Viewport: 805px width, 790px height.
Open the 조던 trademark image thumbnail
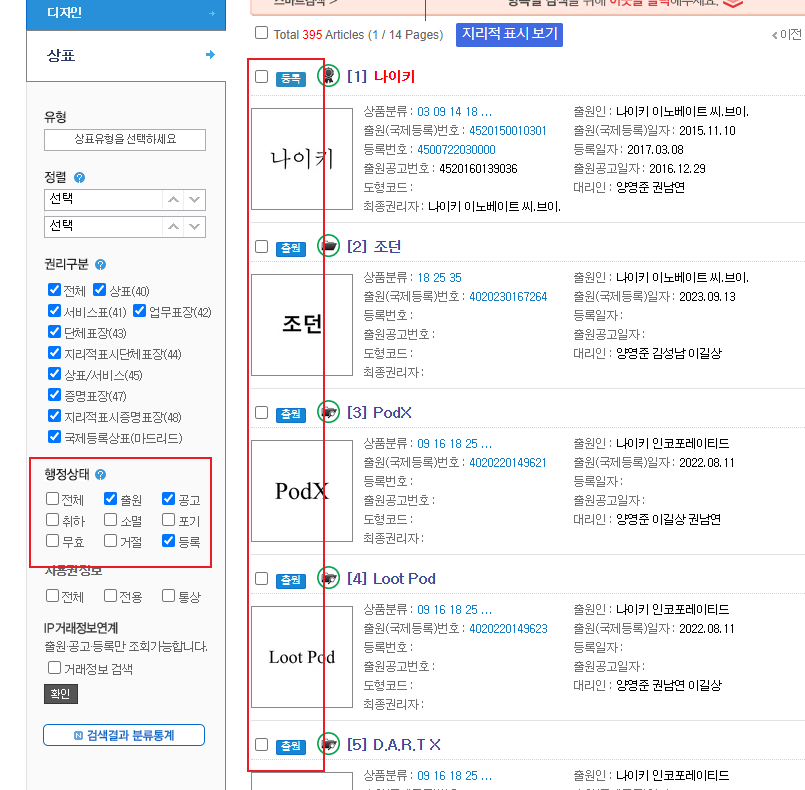302,324
